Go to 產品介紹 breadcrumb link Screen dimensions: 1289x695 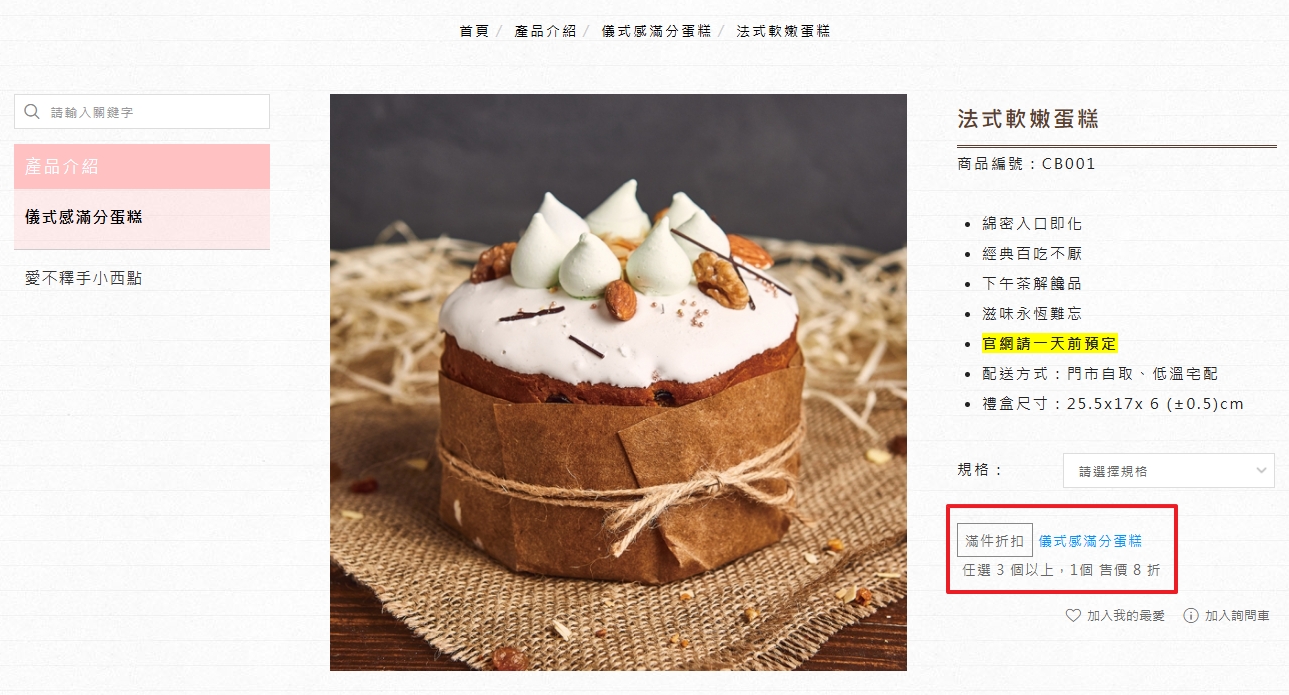click(545, 31)
